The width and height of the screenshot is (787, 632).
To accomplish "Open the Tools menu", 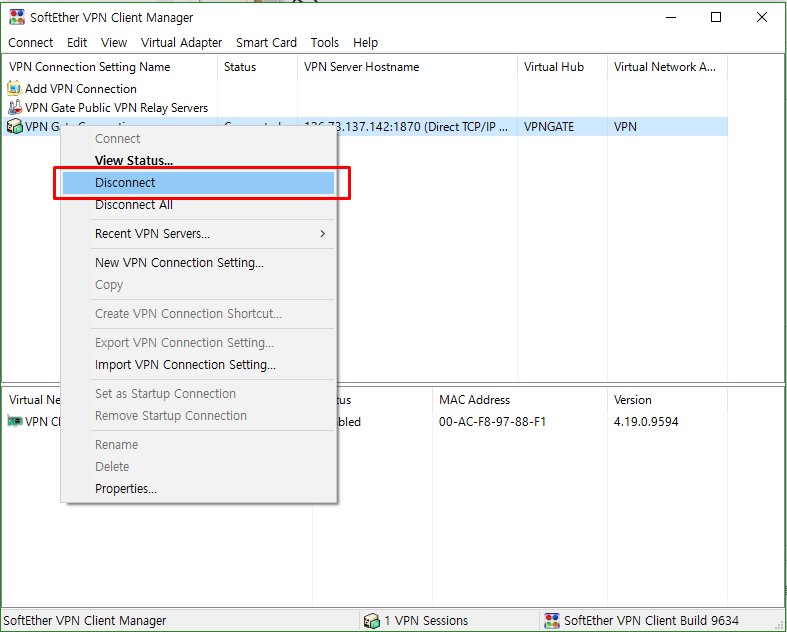I will (325, 43).
